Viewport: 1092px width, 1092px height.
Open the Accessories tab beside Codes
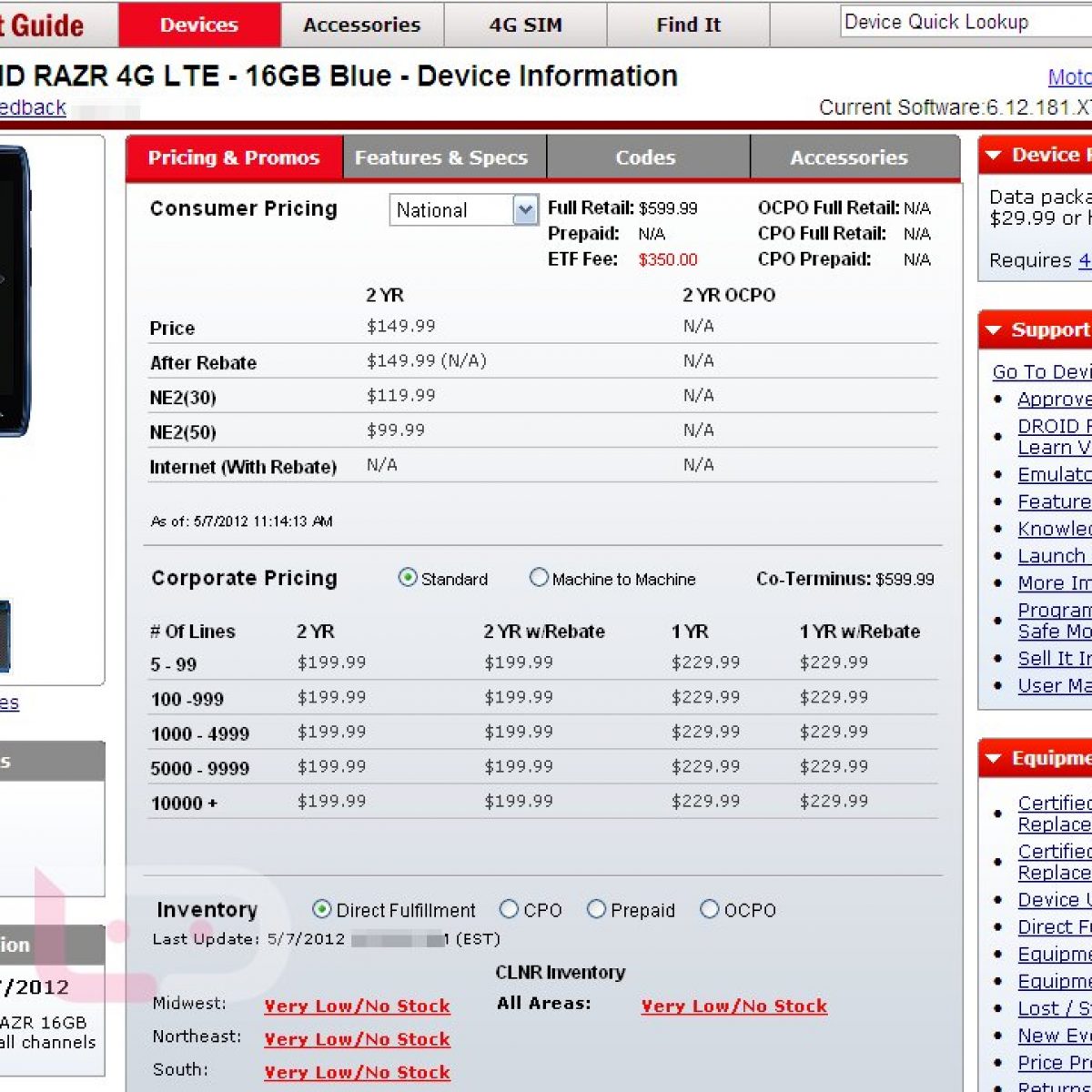(849, 158)
